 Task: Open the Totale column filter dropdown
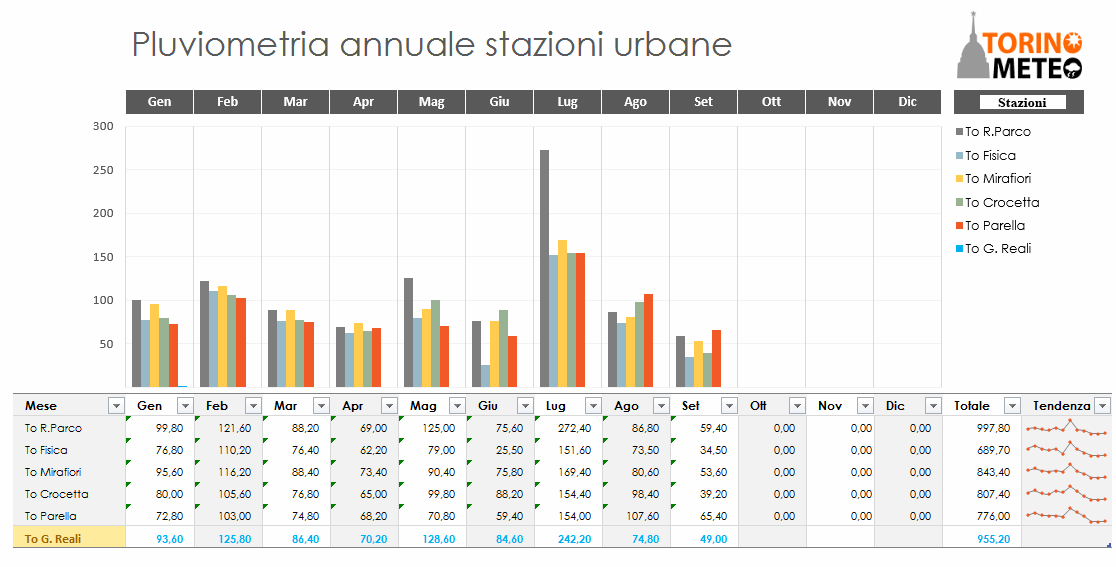[x=1012, y=406]
